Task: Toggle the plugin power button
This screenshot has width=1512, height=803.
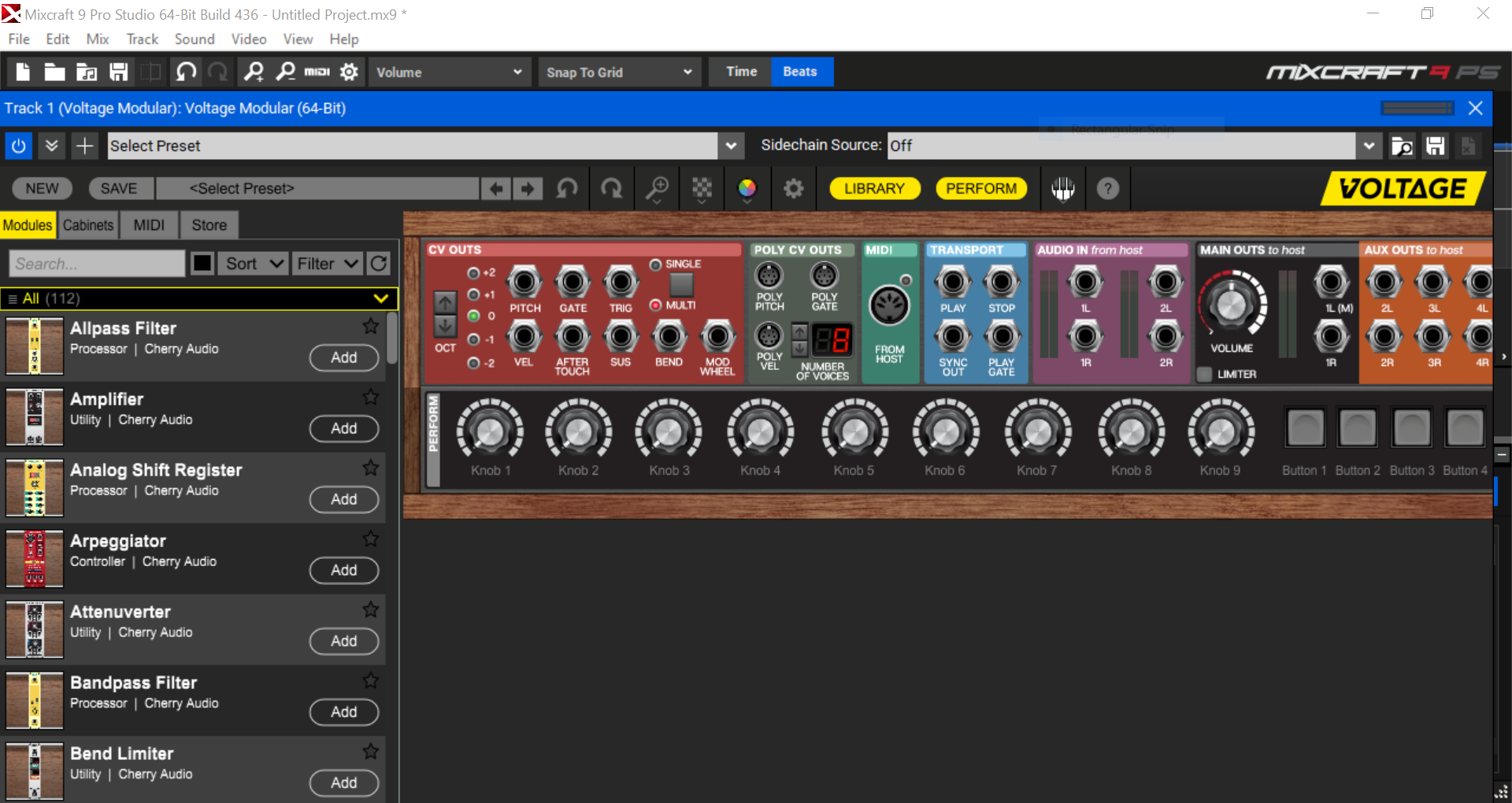Action: pos(19,146)
